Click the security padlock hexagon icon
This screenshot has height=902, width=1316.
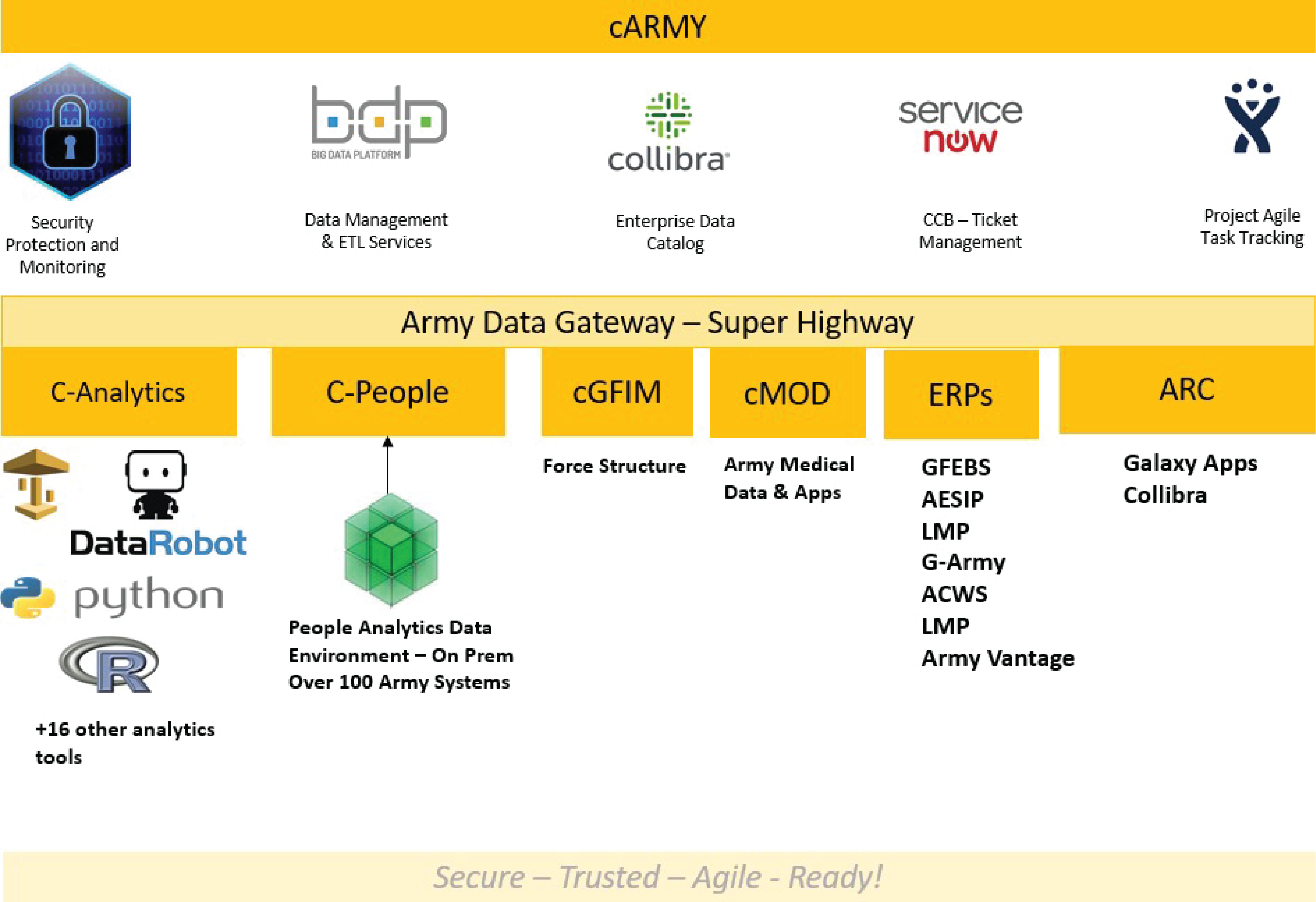[x=70, y=132]
